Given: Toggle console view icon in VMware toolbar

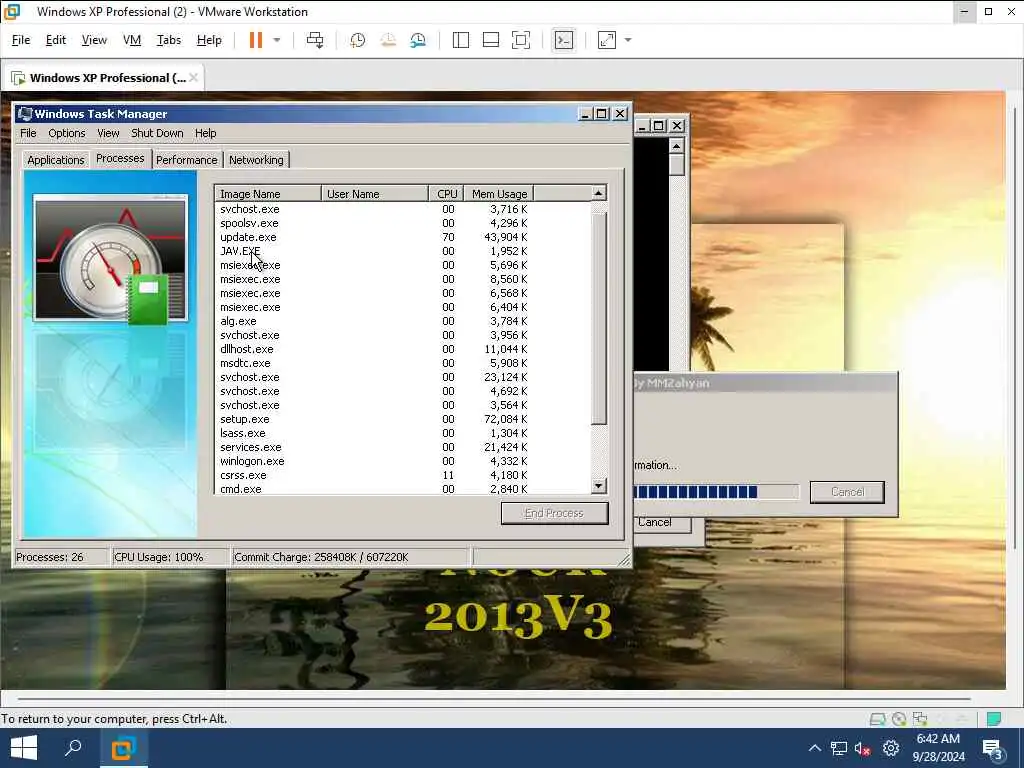Looking at the screenshot, I should 564,40.
